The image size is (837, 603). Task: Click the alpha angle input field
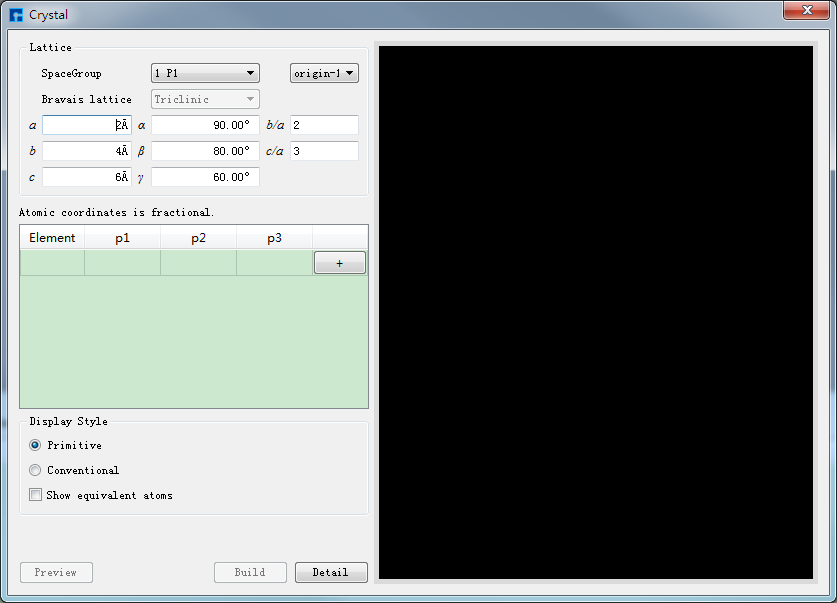point(204,125)
